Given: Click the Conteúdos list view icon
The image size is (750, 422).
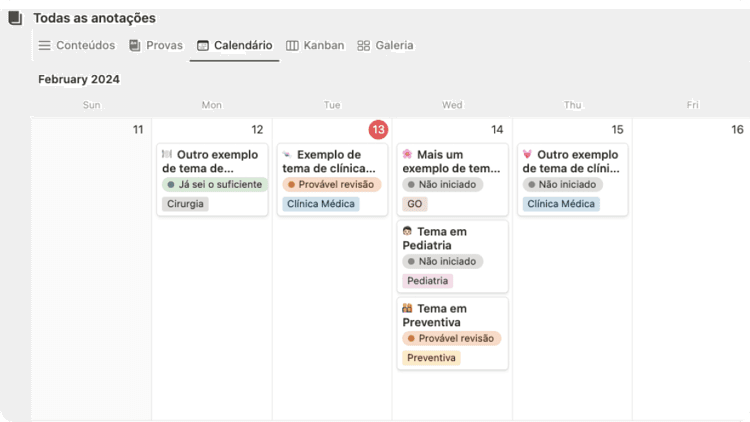Looking at the screenshot, I should click(44, 45).
